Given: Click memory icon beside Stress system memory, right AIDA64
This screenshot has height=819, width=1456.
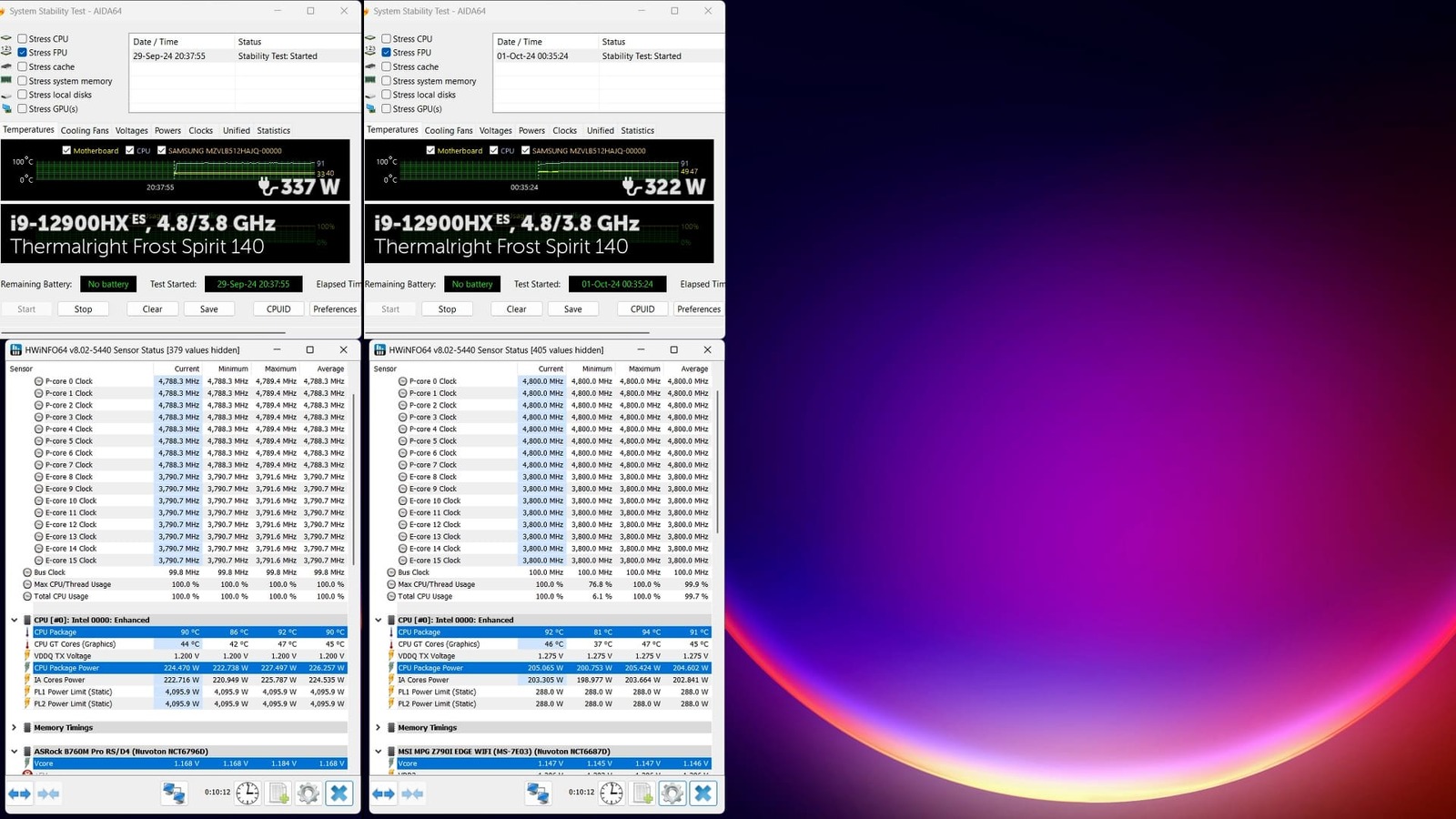Looking at the screenshot, I should point(370,80).
